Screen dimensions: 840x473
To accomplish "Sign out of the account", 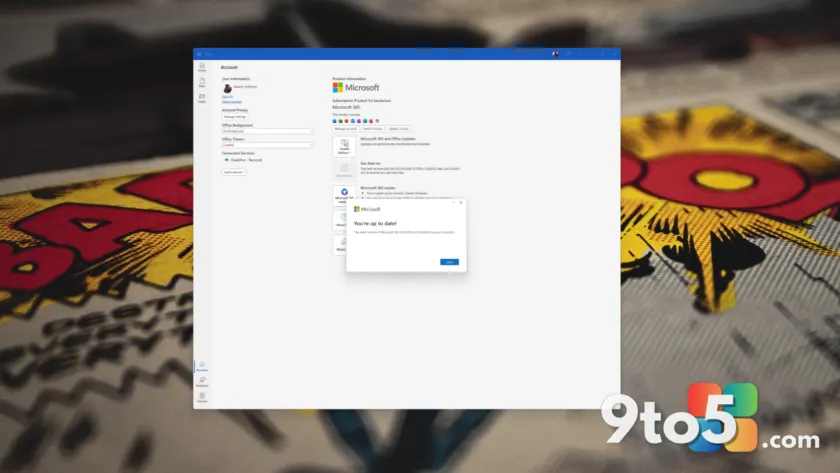I will pyautogui.click(x=227, y=97).
